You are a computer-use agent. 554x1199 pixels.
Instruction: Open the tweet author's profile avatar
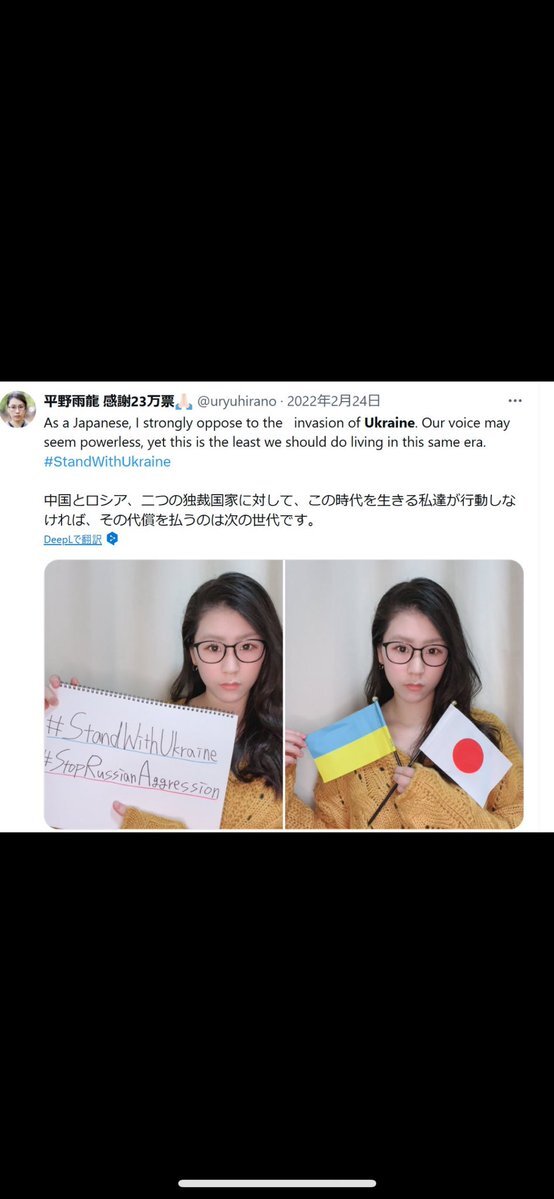point(18,409)
